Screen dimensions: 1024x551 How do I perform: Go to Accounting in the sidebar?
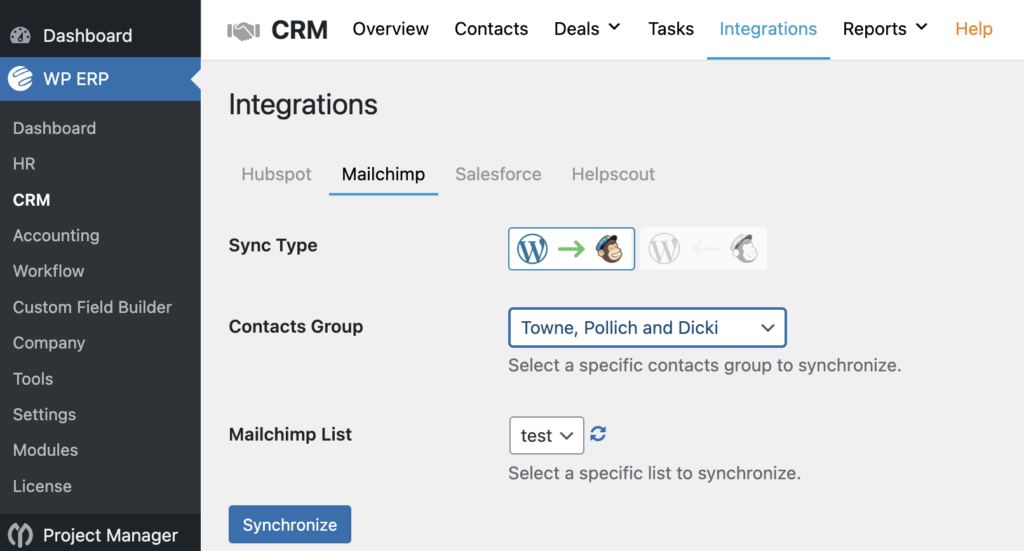56,236
